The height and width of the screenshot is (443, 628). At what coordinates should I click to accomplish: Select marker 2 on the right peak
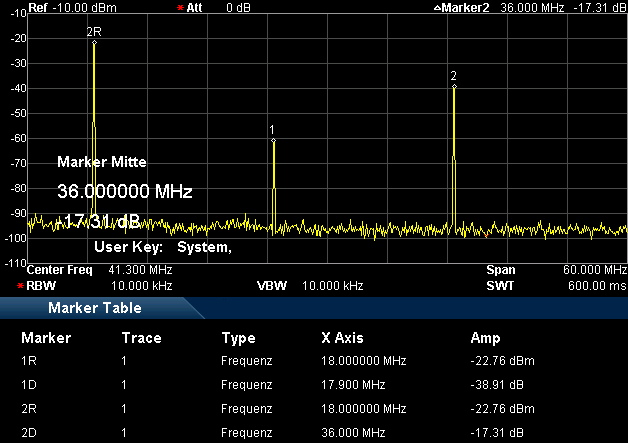click(x=453, y=86)
